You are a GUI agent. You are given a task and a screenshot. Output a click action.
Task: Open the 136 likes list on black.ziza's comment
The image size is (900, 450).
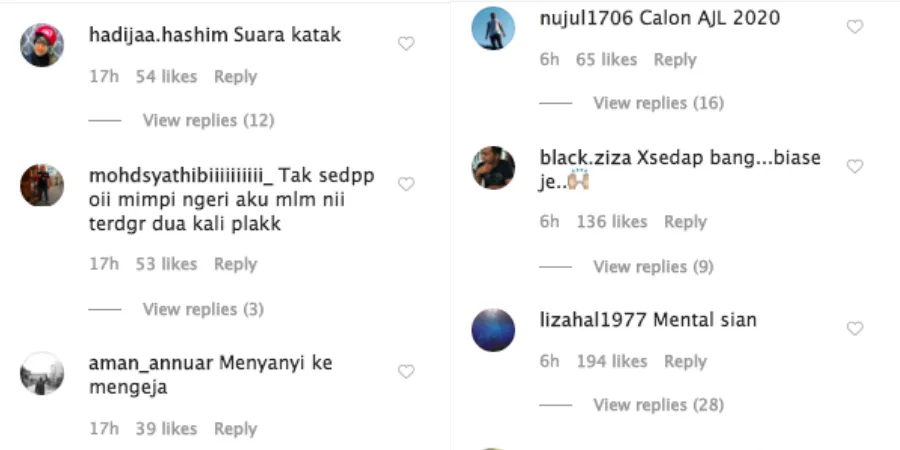612,222
